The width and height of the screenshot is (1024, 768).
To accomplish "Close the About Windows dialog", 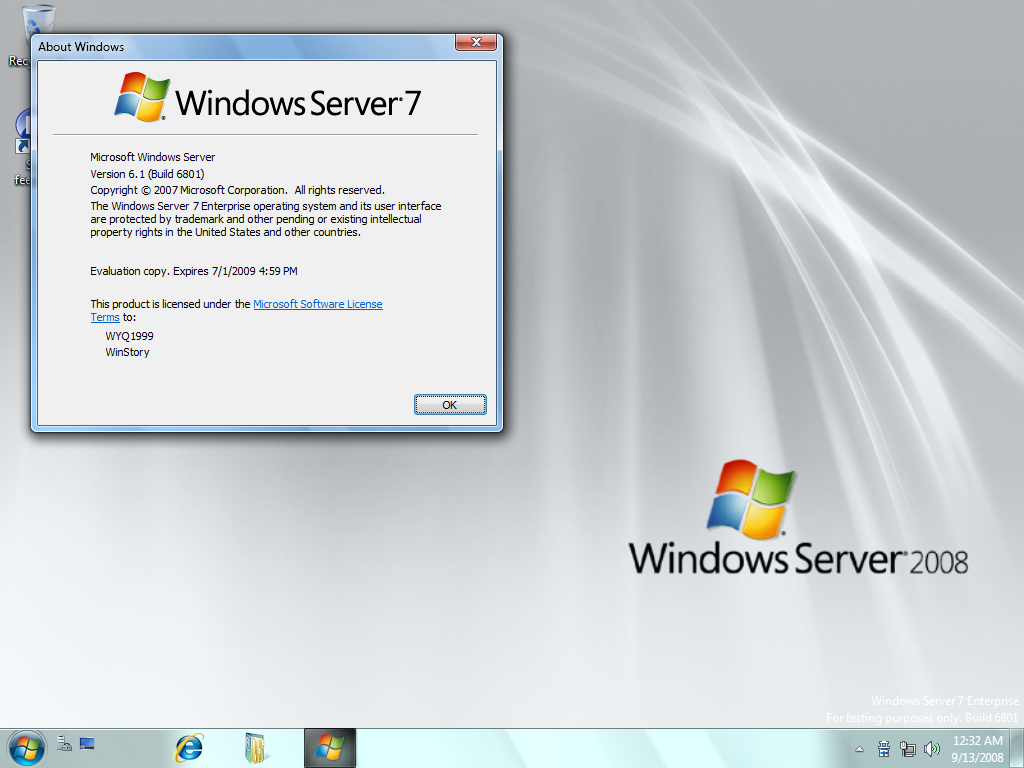I will [476, 42].
